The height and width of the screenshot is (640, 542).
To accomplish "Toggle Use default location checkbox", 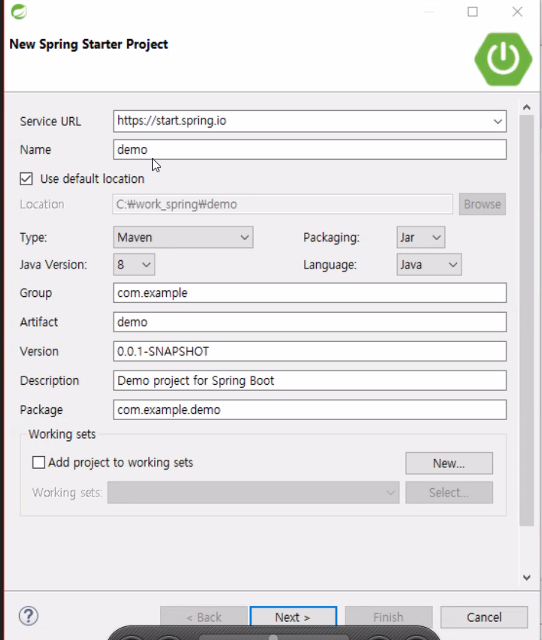I will coord(27,179).
